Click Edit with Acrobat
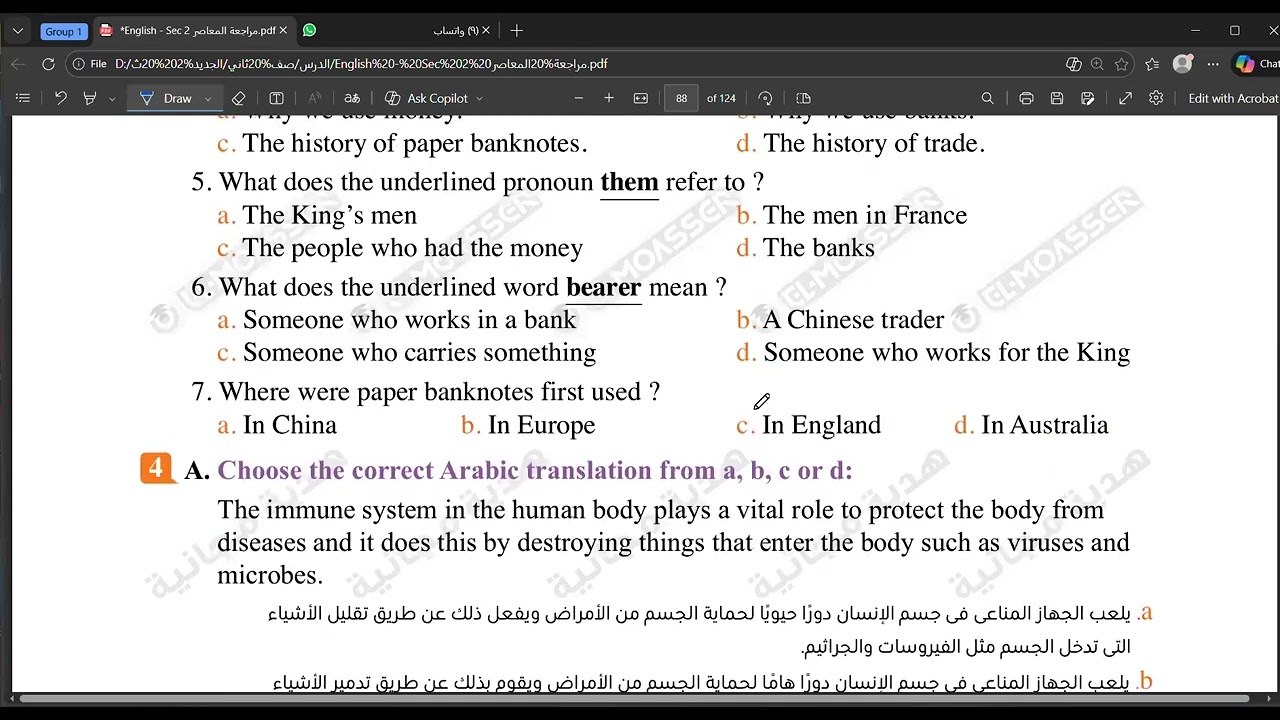Viewport: 1280px width, 720px height. [x=1233, y=98]
